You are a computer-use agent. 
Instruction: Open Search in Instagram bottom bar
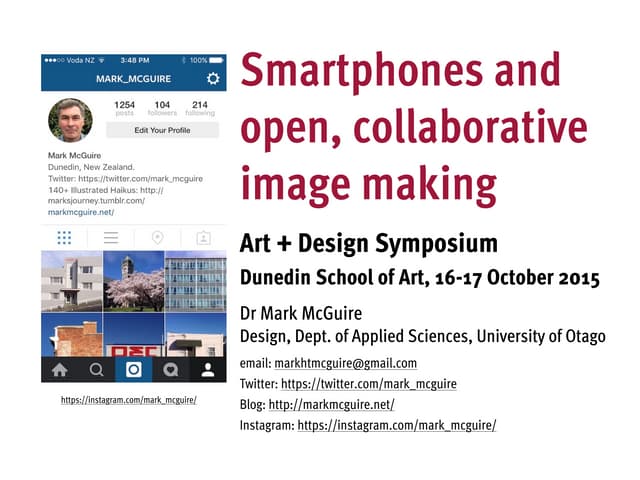[x=96, y=369]
